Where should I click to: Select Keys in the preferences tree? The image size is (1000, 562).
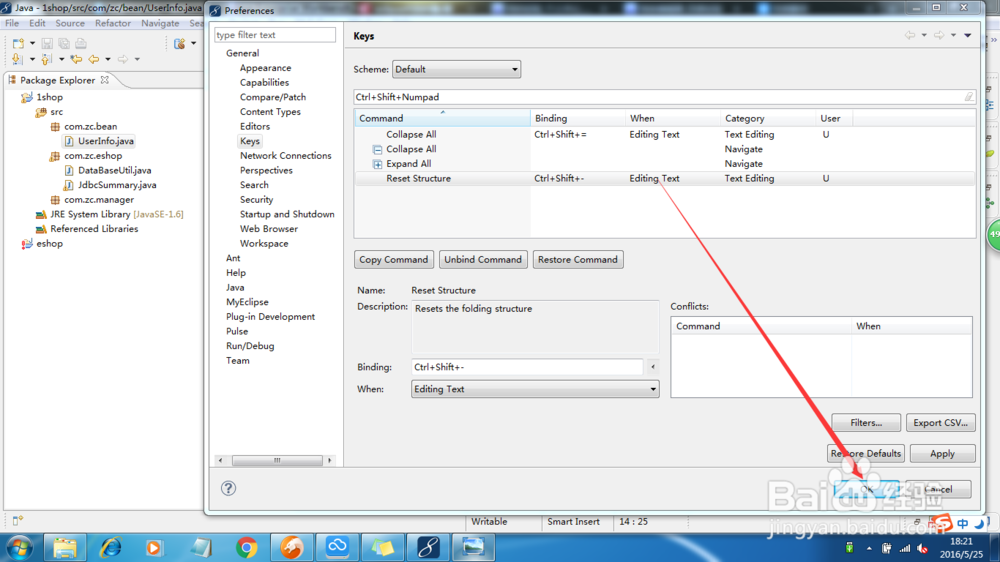tap(250, 141)
